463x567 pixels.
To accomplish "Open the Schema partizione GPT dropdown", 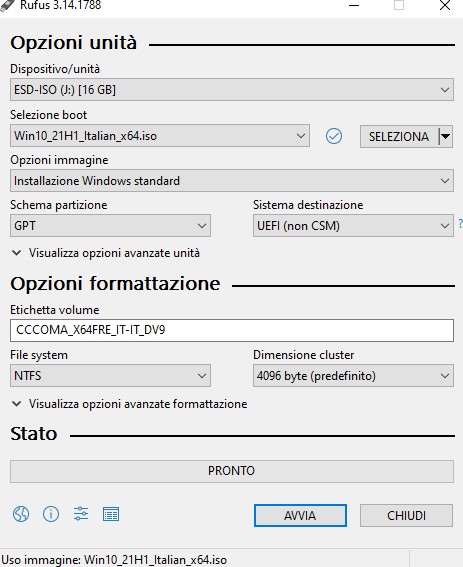I will pyautogui.click(x=110, y=226).
